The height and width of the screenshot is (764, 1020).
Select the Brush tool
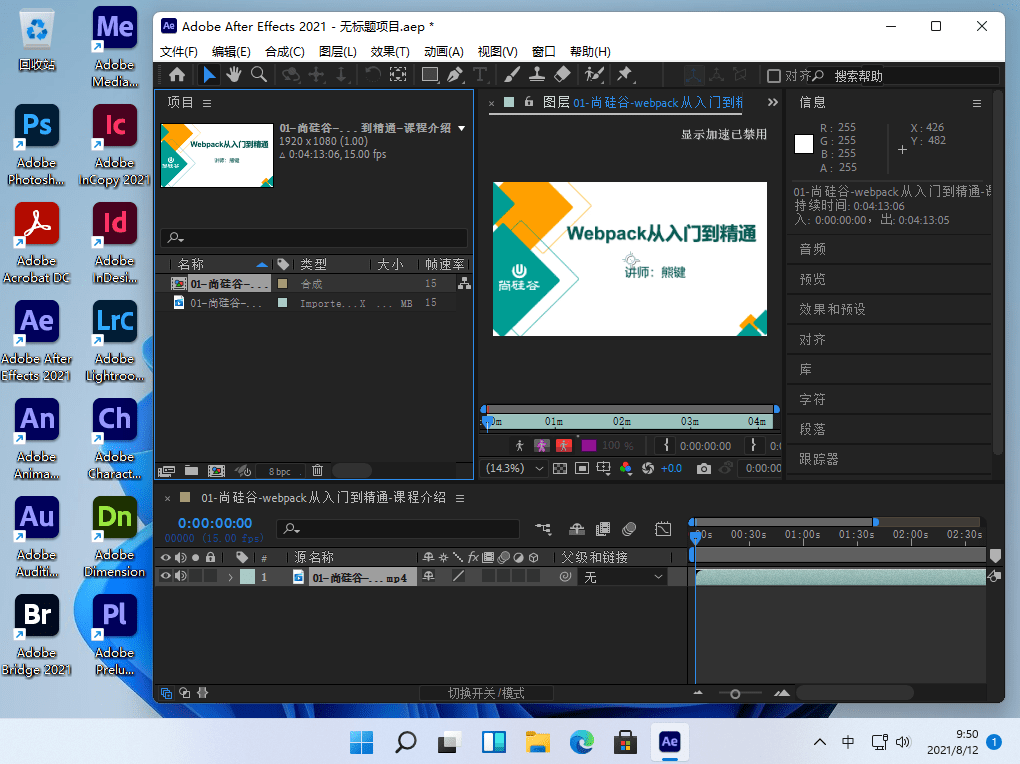coord(512,75)
